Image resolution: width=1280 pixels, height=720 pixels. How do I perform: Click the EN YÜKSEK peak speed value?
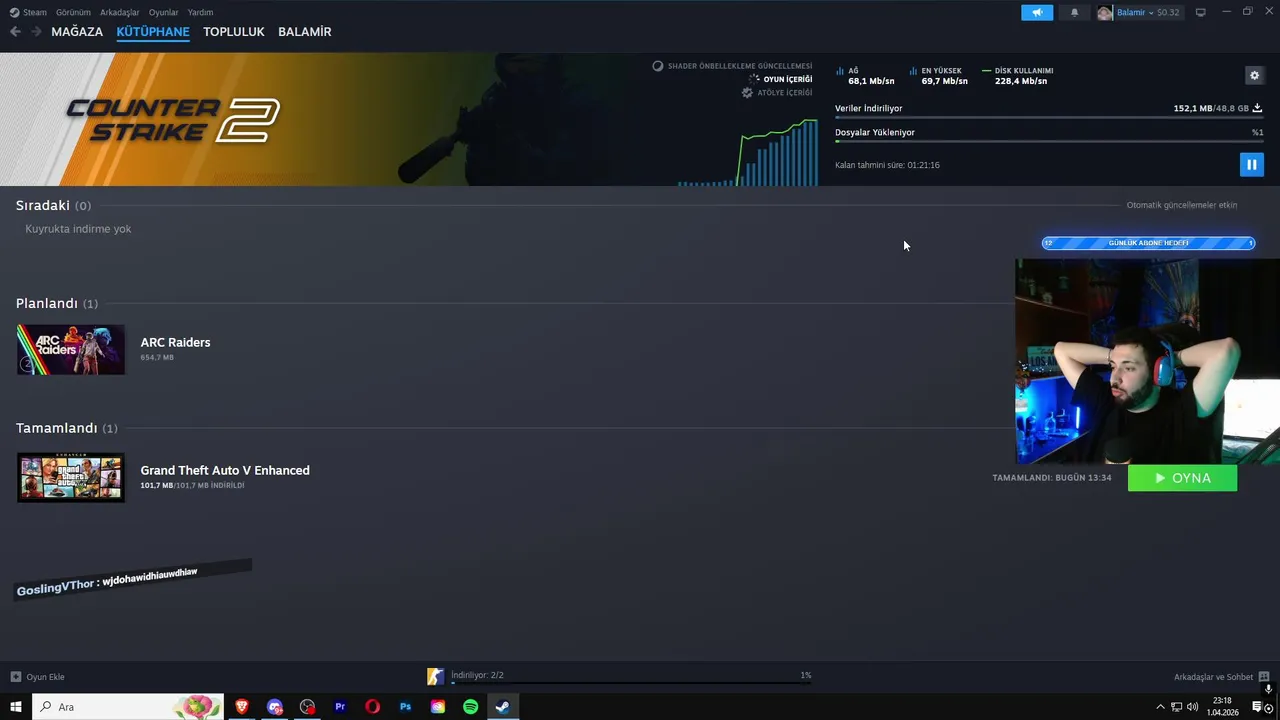(944, 81)
